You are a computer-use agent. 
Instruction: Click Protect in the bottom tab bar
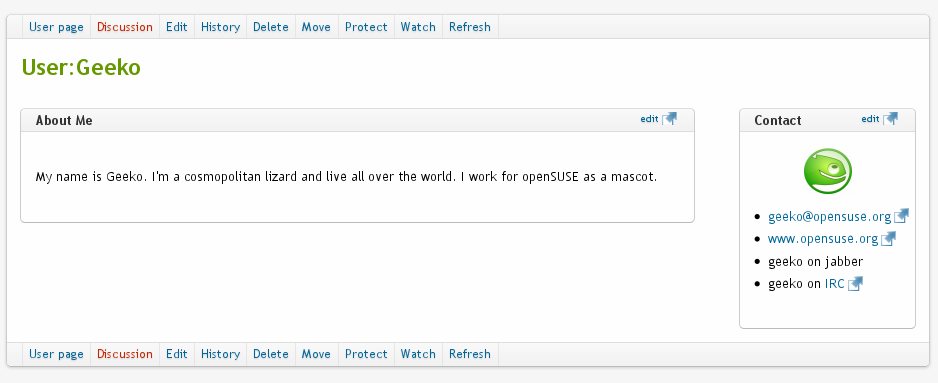[x=366, y=354]
